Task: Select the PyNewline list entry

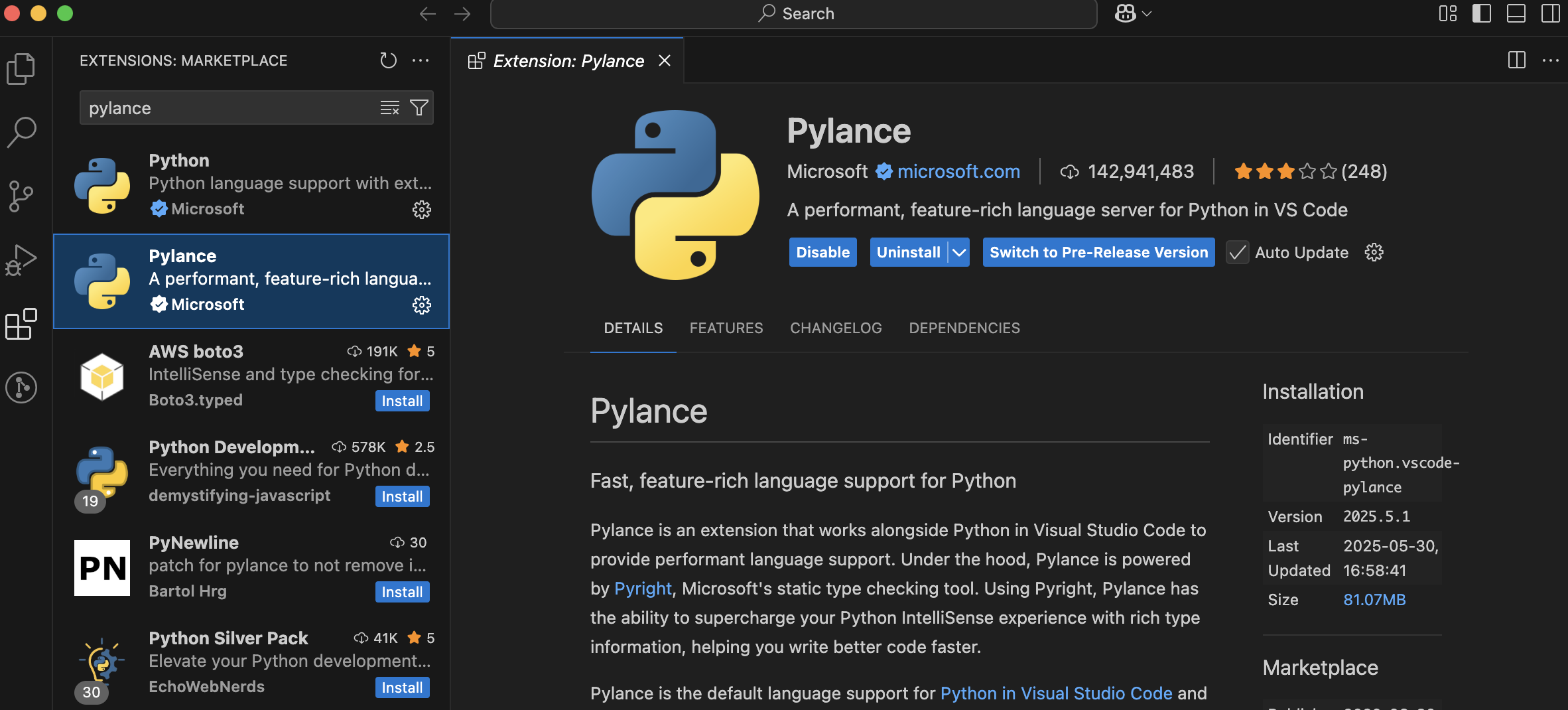Action: click(251, 568)
